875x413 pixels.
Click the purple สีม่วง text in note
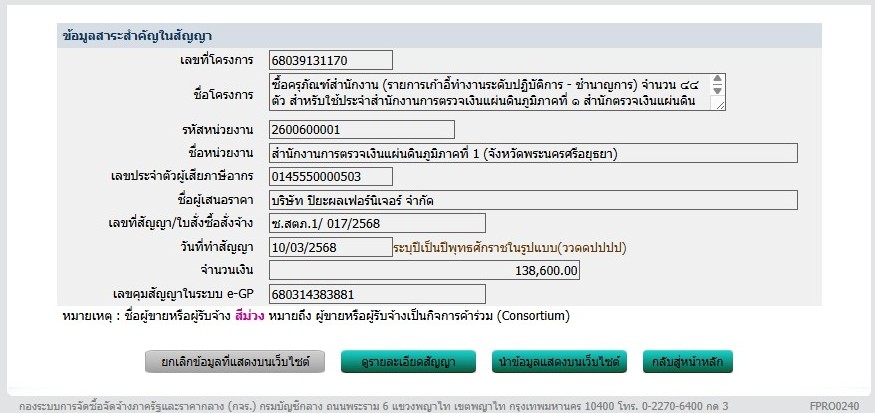coord(250,316)
